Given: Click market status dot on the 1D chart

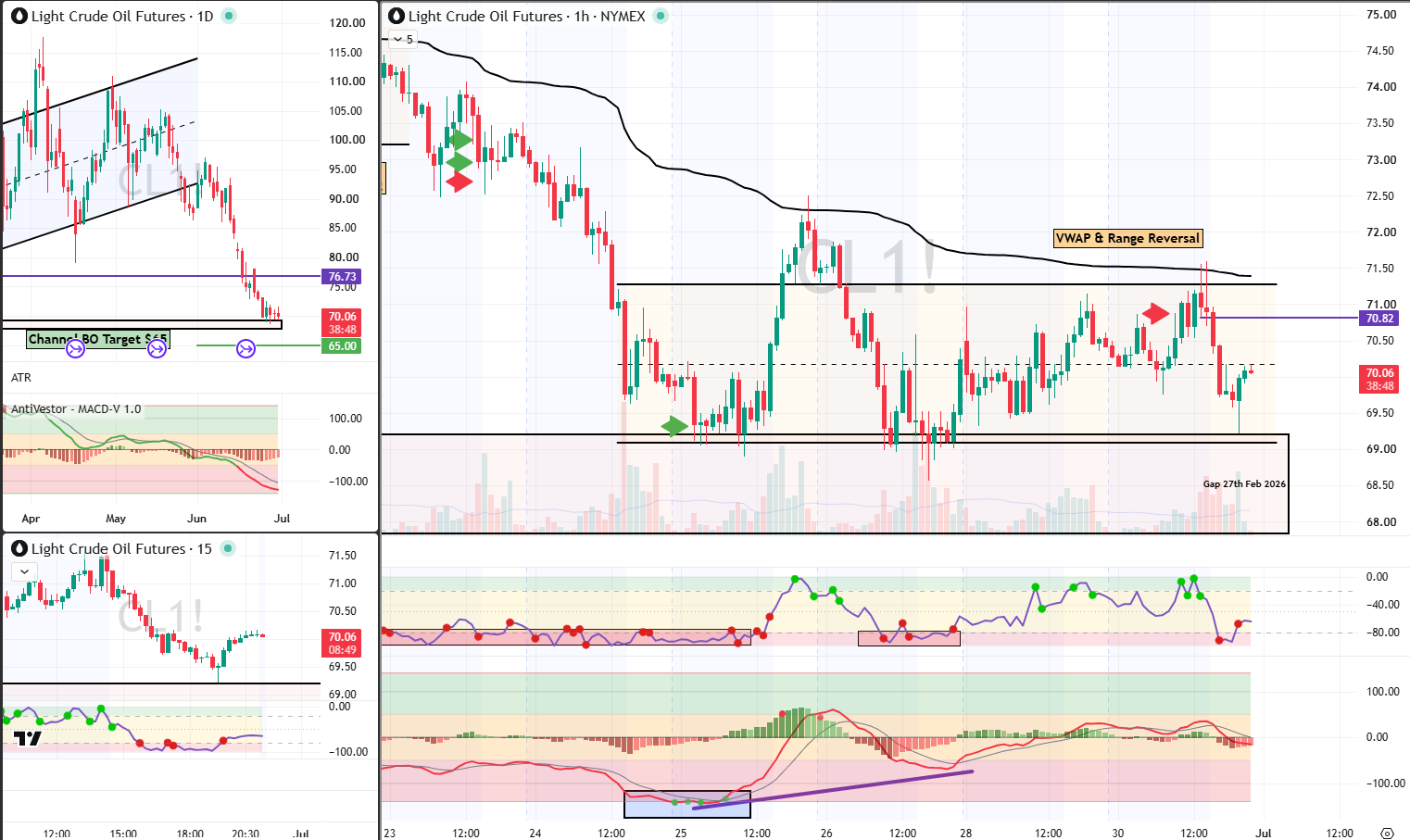Looking at the screenshot, I should [229, 16].
